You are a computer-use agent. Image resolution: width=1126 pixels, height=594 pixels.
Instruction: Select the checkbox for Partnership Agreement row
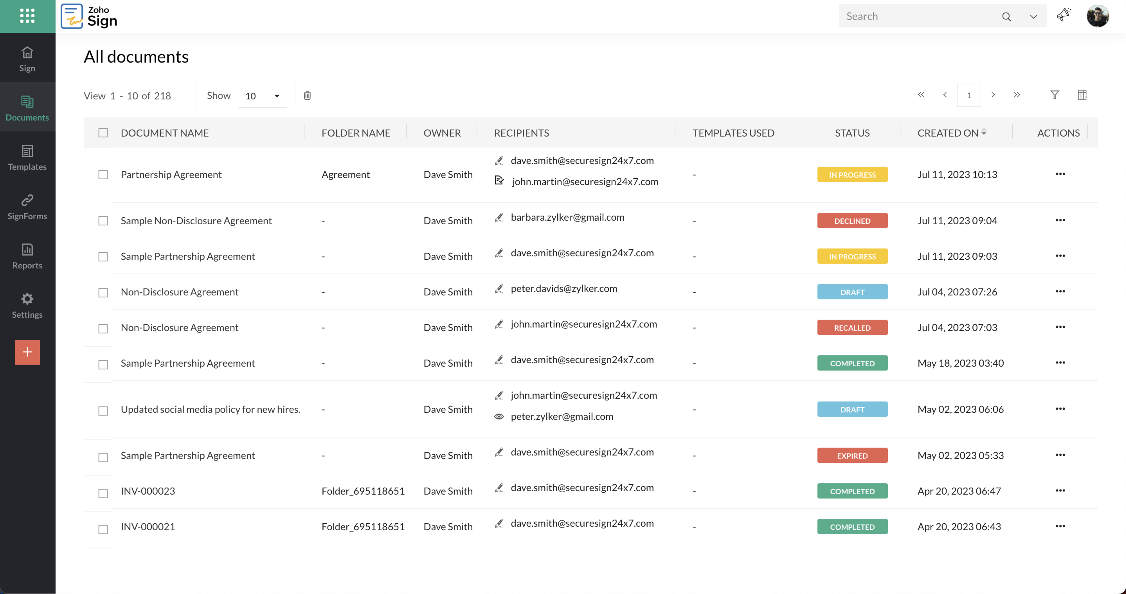click(102, 174)
